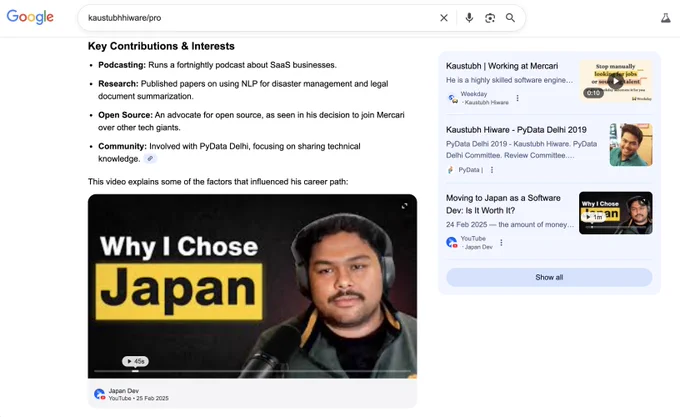Play the Weekday video thumbnail showing 0:10

[615, 81]
